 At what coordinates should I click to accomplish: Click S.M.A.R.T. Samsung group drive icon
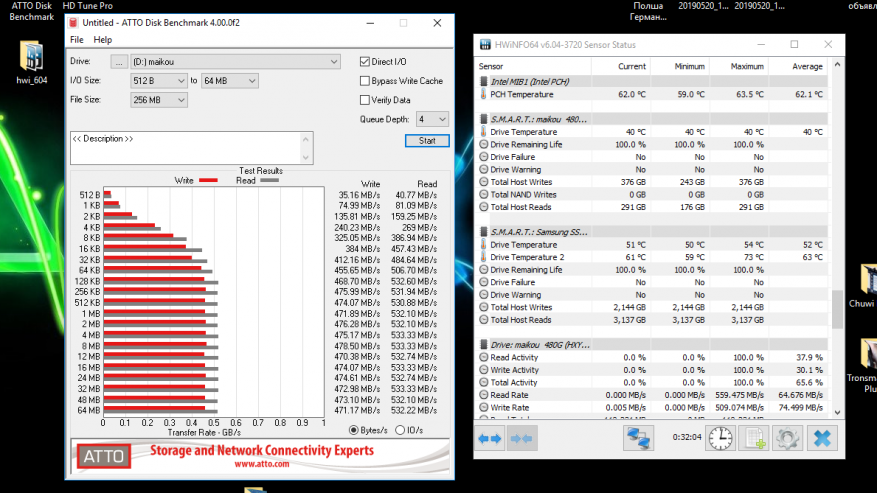point(484,232)
